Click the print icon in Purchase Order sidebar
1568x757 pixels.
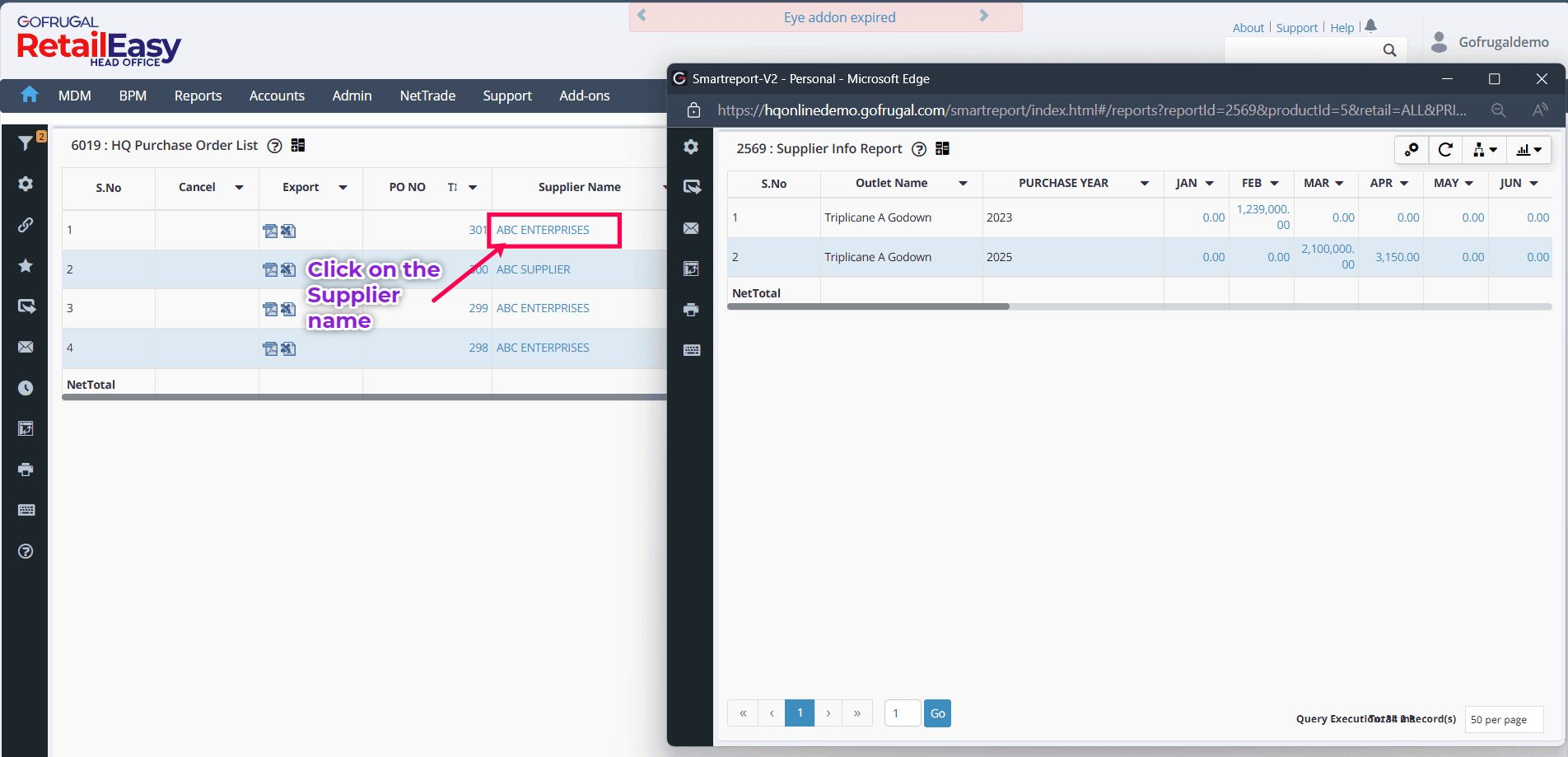[26, 470]
